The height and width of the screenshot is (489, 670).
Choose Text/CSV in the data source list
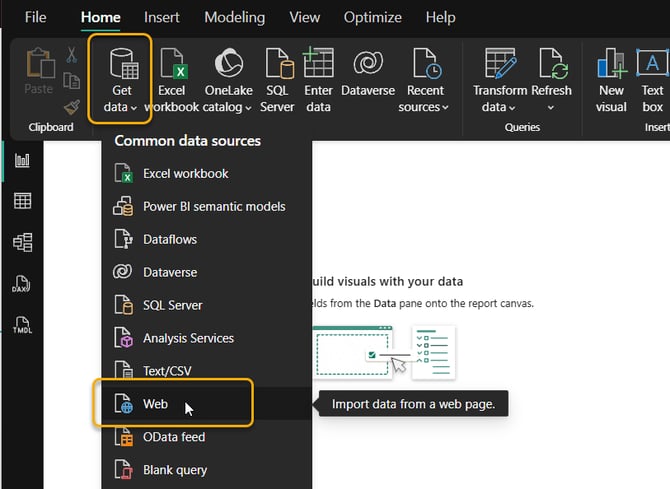pyautogui.click(x=167, y=371)
